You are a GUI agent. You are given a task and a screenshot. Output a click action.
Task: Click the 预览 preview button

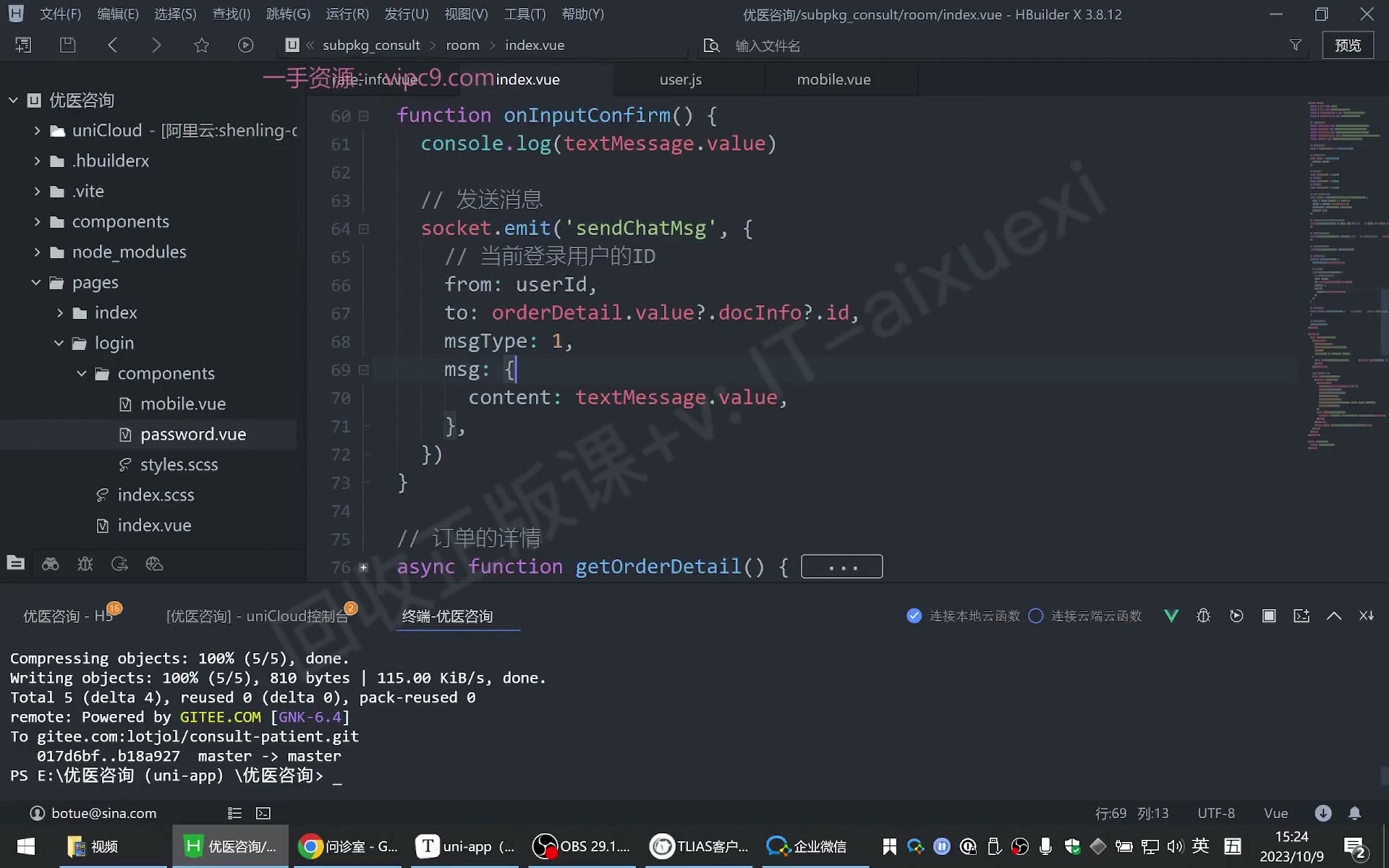pyautogui.click(x=1348, y=45)
